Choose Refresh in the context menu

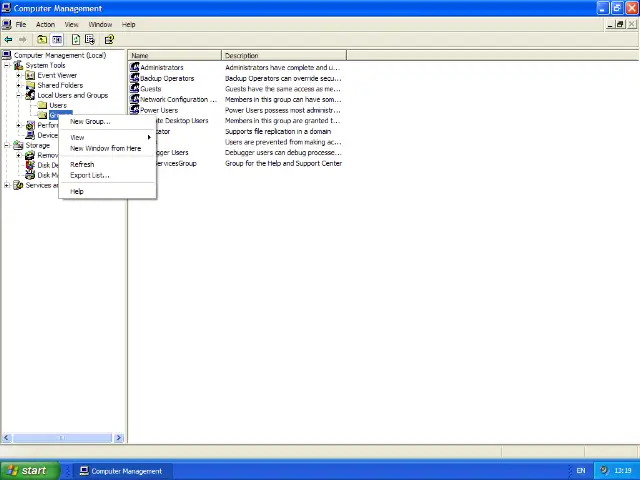[108, 164]
